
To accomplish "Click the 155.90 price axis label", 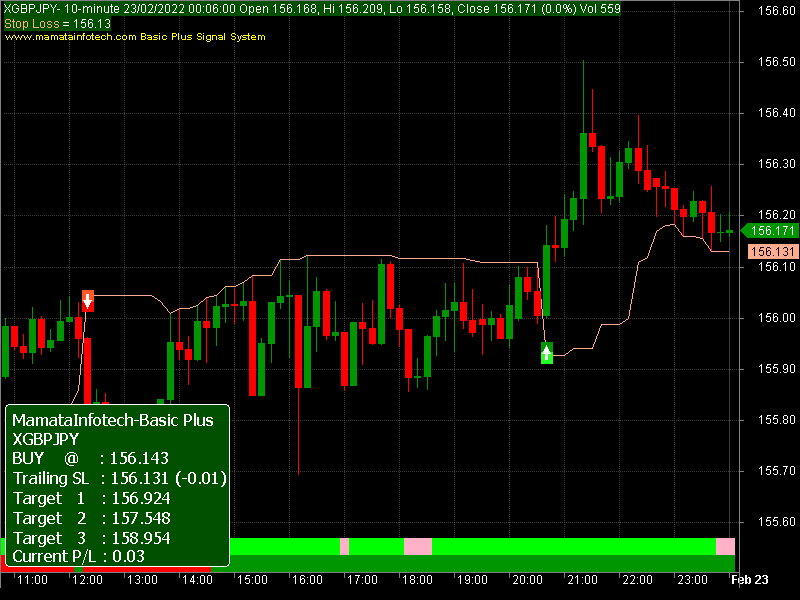I will pyautogui.click(x=777, y=368).
